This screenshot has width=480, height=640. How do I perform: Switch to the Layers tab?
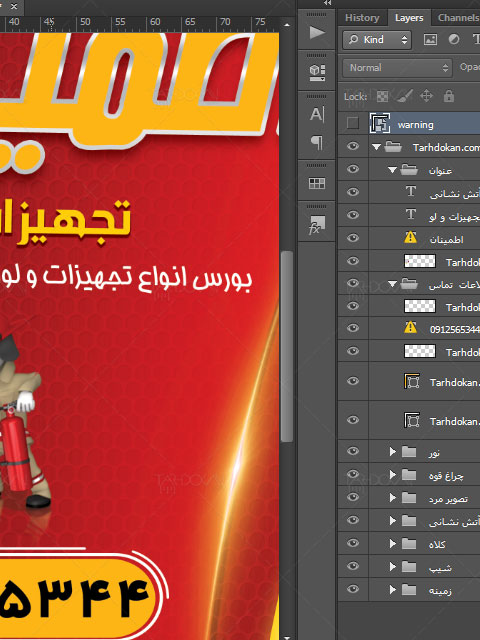tap(409, 18)
